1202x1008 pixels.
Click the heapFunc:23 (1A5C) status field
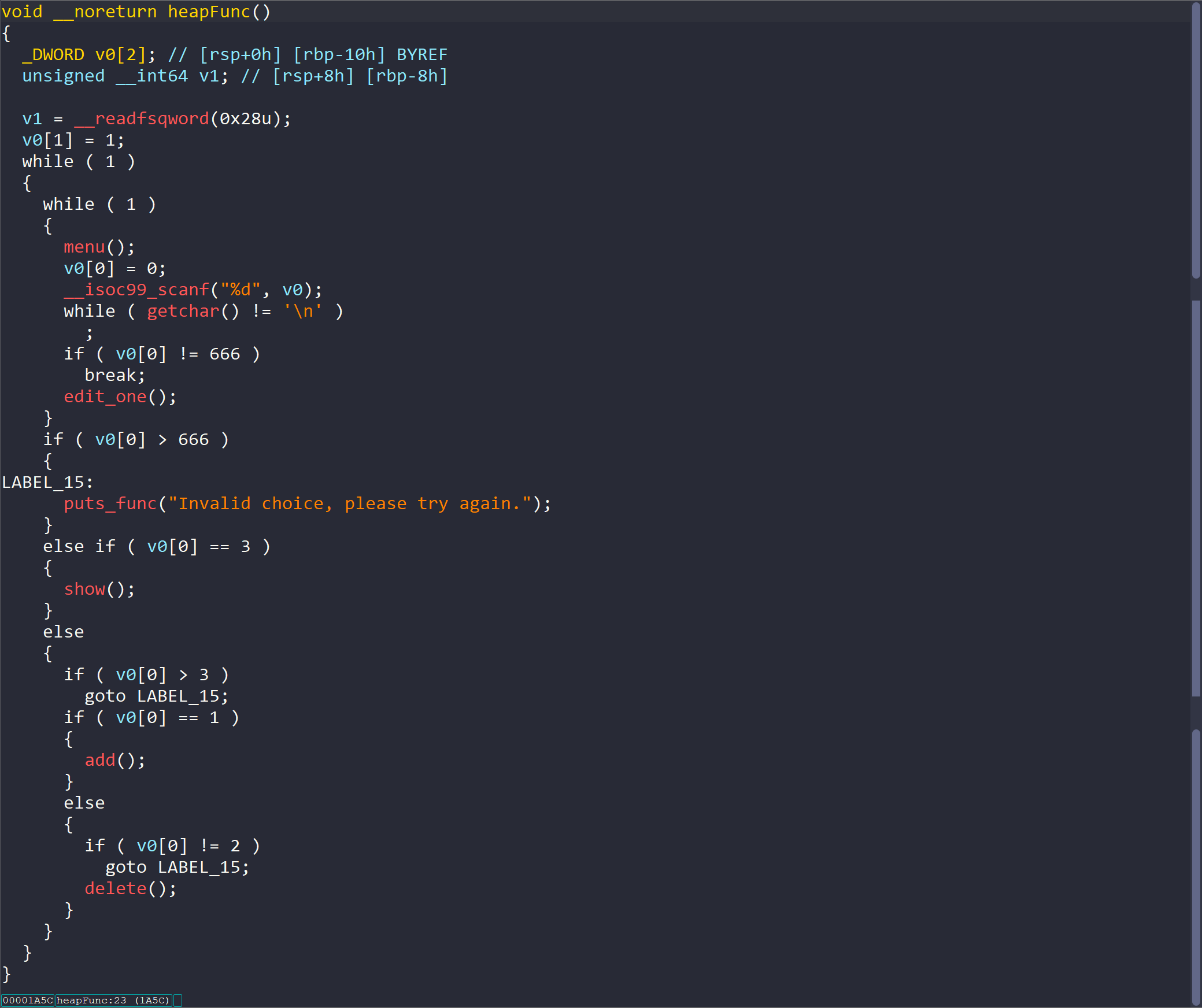point(113,1000)
